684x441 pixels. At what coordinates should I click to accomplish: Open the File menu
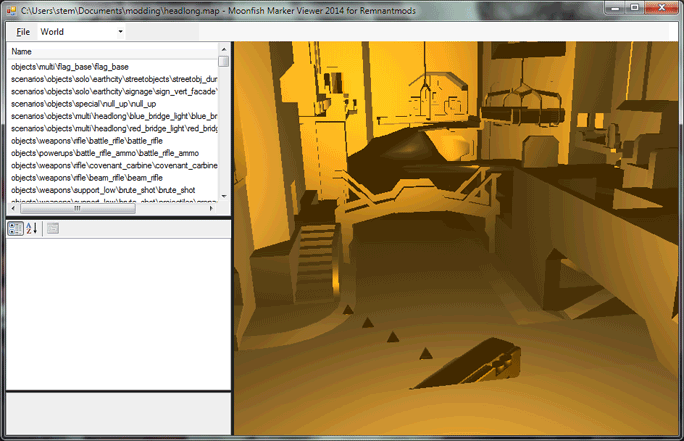(23, 32)
